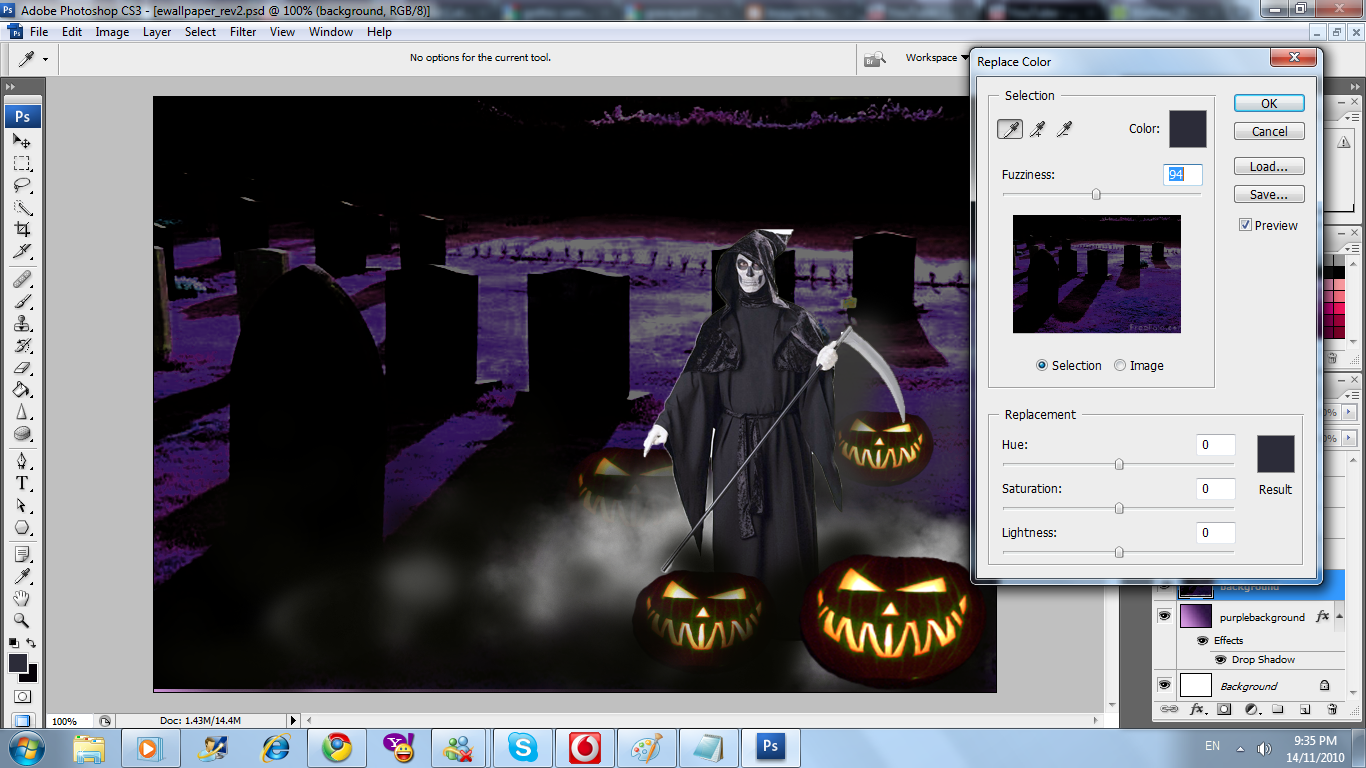Toggle Quick Mask mode button
This screenshot has height=768, width=1366.
[x=22, y=696]
